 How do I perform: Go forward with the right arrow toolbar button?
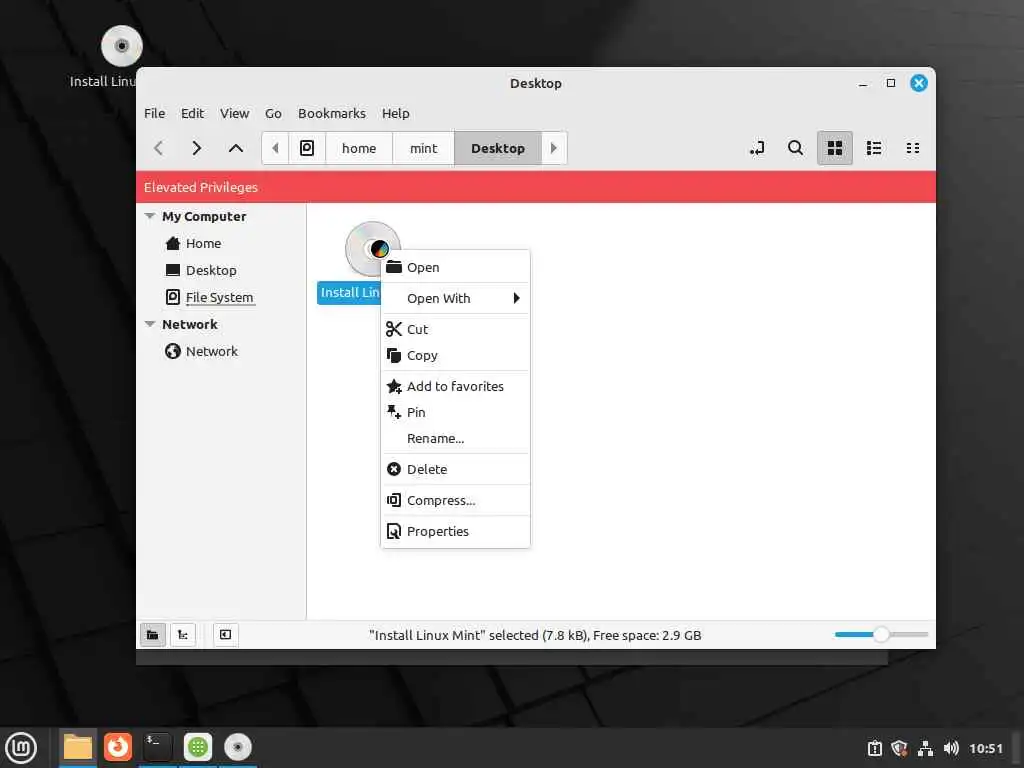point(197,148)
